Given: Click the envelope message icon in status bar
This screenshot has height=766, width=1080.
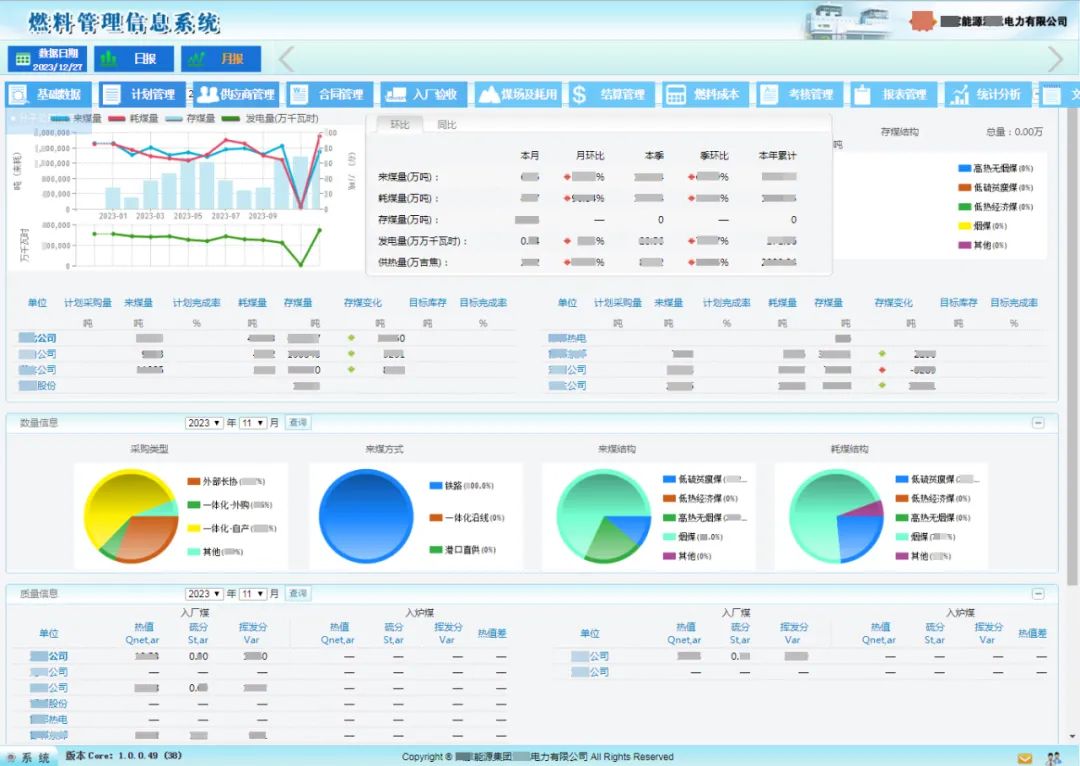Looking at the screenshot, I should [1025, 758].
